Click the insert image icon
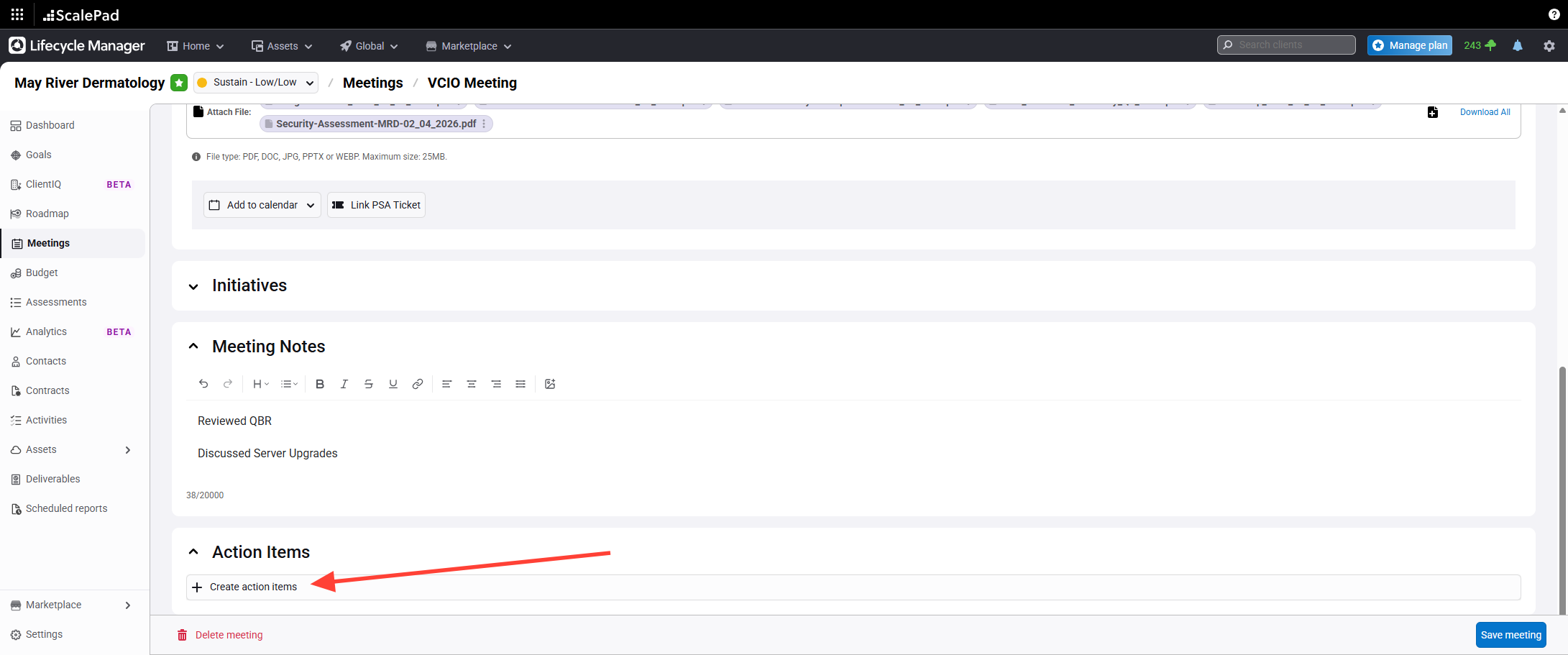 click(x=550, y=384)
